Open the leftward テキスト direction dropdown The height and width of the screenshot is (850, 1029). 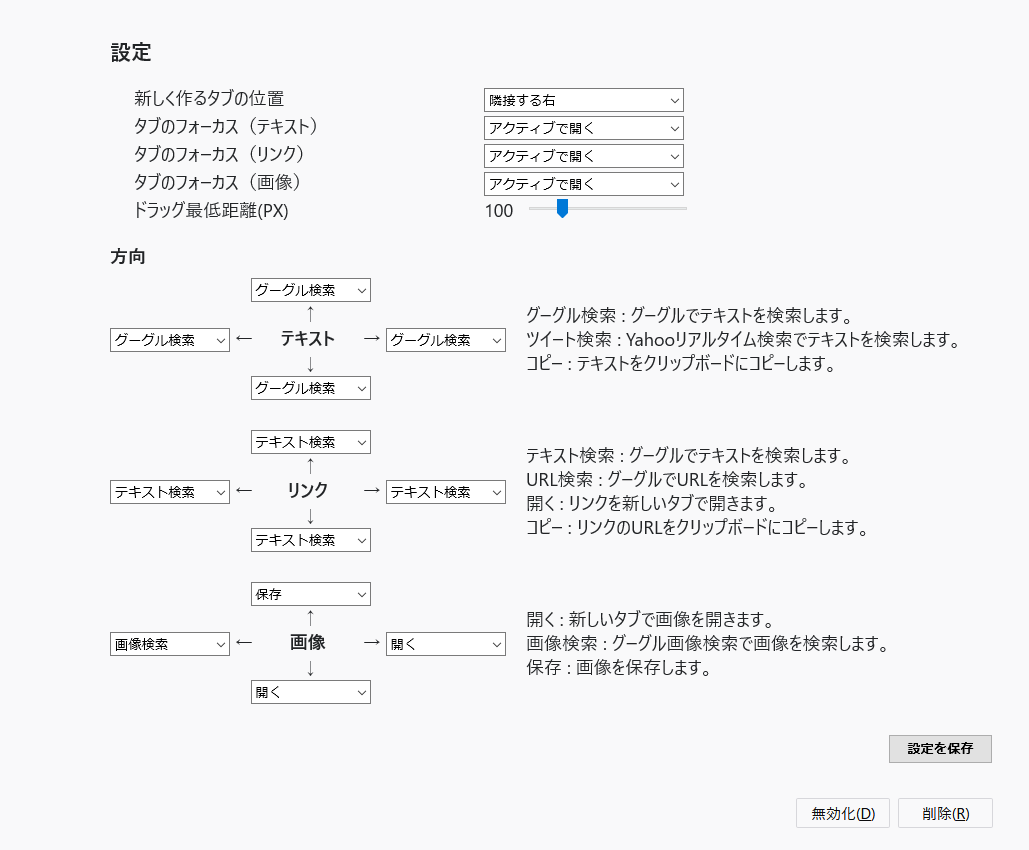(x=170, y=340)
